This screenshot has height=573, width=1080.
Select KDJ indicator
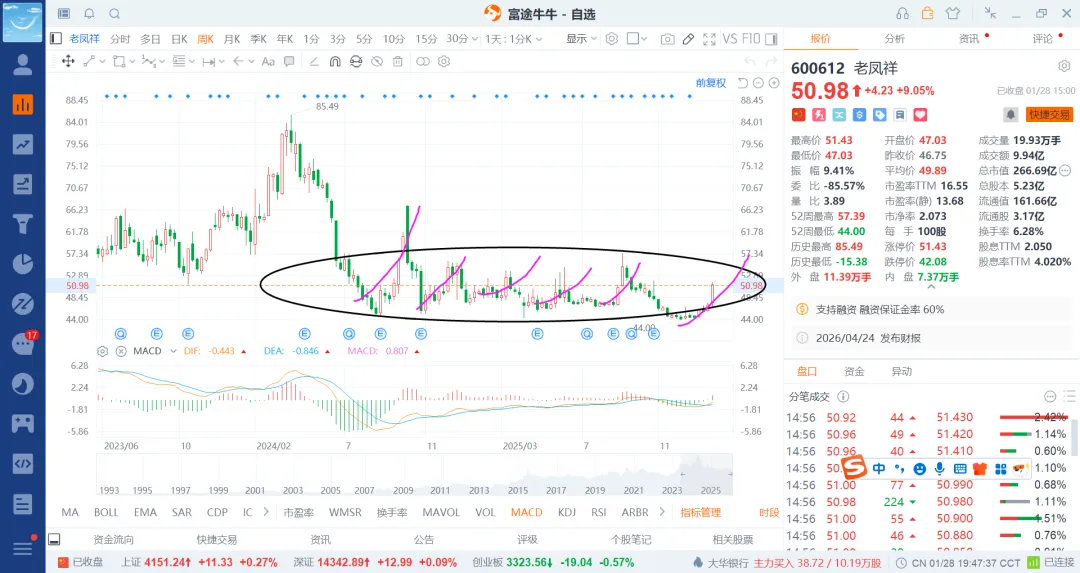[567, 512]
